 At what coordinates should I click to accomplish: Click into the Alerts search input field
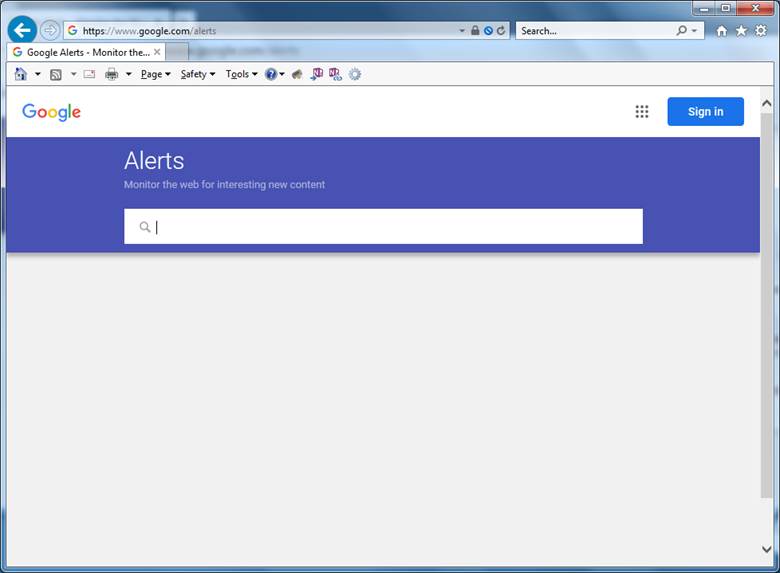click(383, 226)
